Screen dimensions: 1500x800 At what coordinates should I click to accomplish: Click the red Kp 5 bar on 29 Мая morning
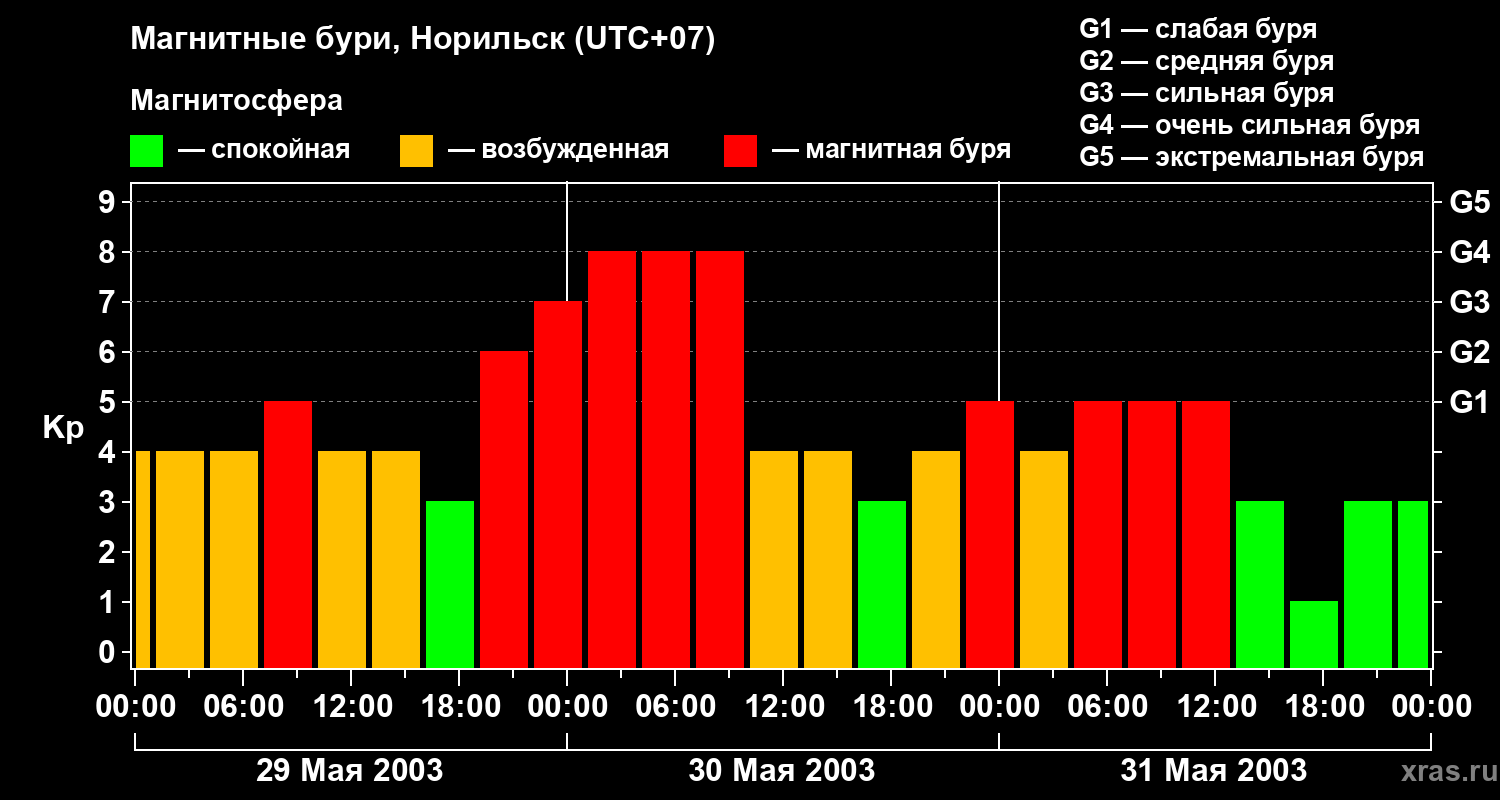click(288, 534)
